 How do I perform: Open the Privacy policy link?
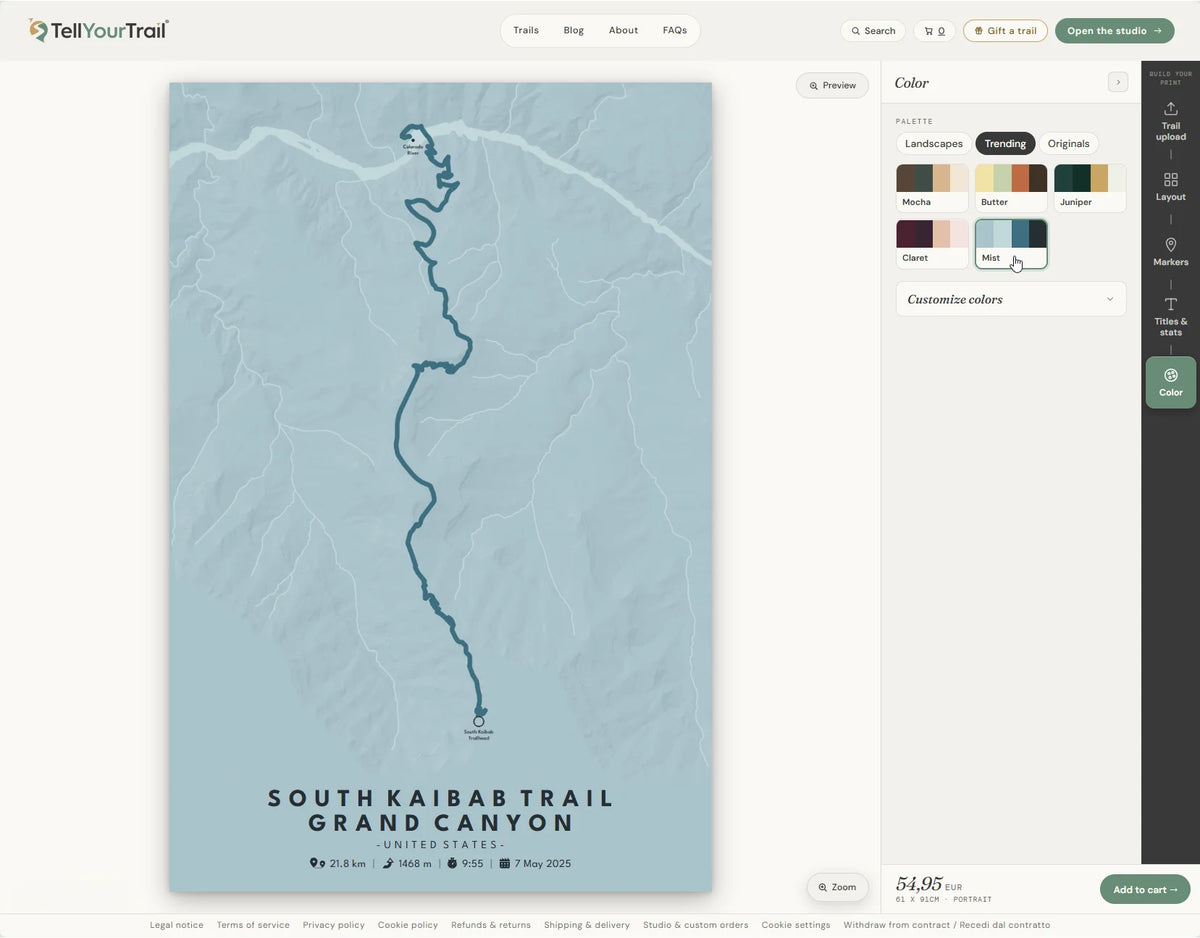tap(334, 925)
